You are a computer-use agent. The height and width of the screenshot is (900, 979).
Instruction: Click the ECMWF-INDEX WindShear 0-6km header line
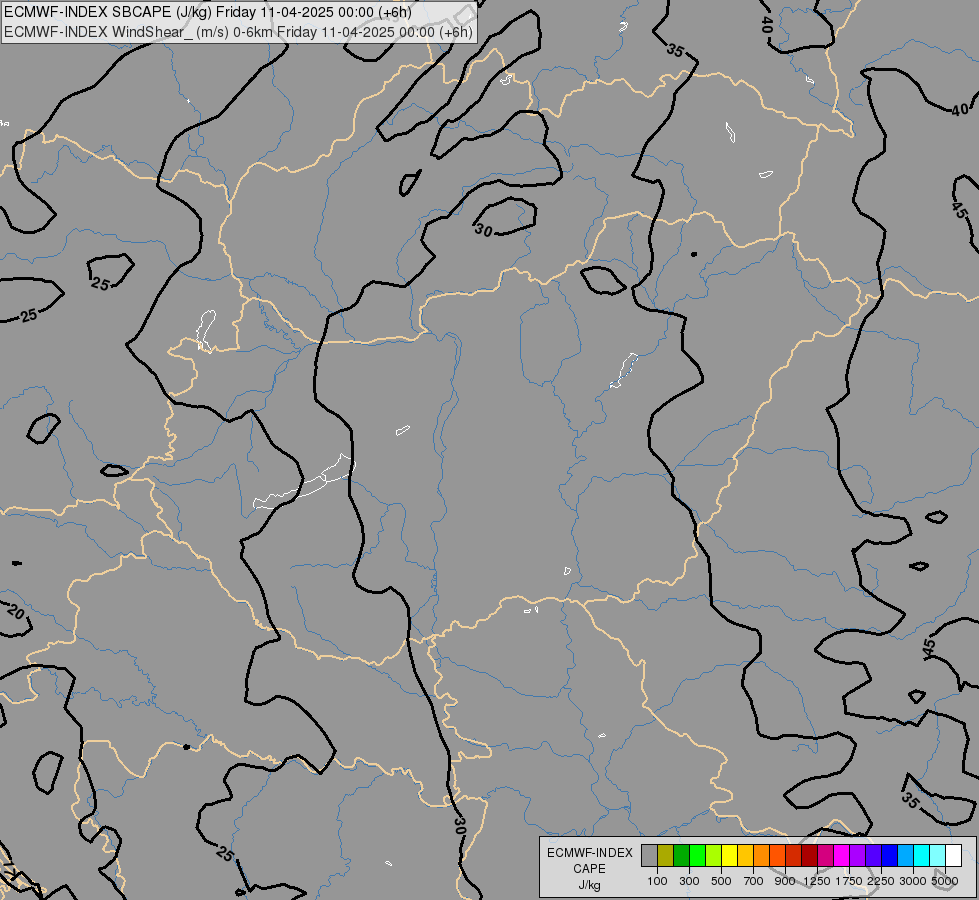point(238,31)
